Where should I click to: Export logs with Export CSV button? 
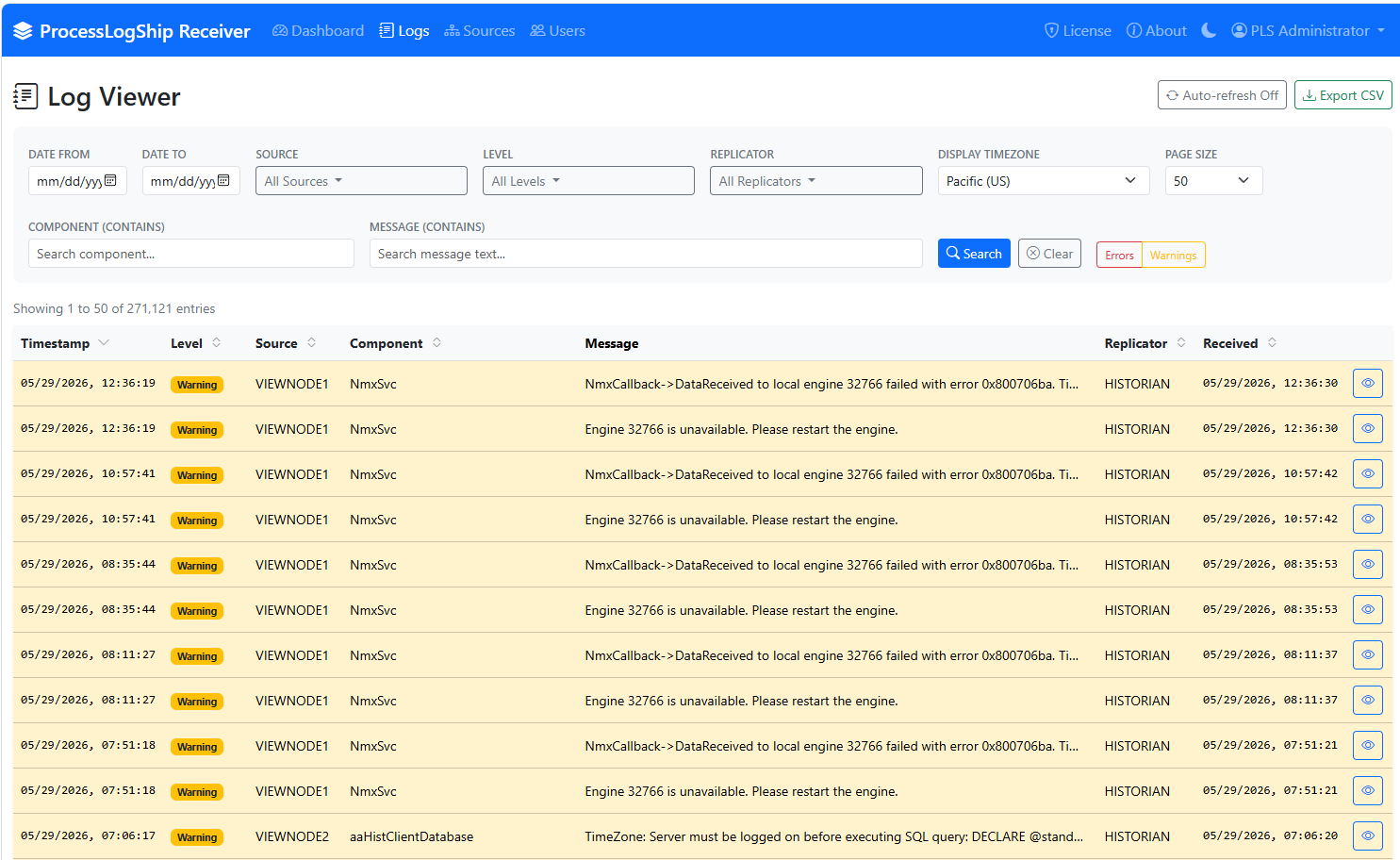[1342, 95]
